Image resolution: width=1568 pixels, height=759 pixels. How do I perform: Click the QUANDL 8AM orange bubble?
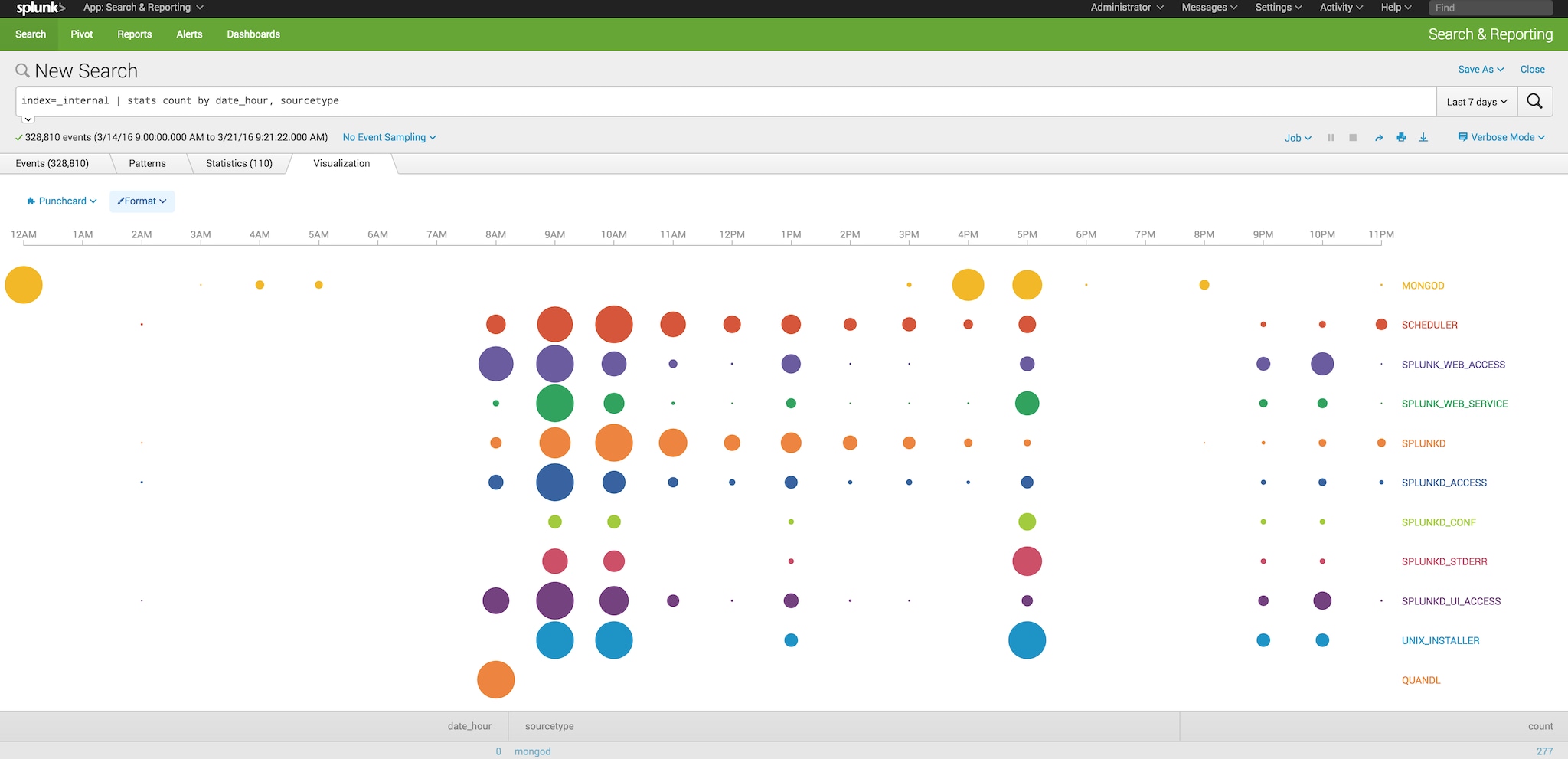[x=496, y=679]
